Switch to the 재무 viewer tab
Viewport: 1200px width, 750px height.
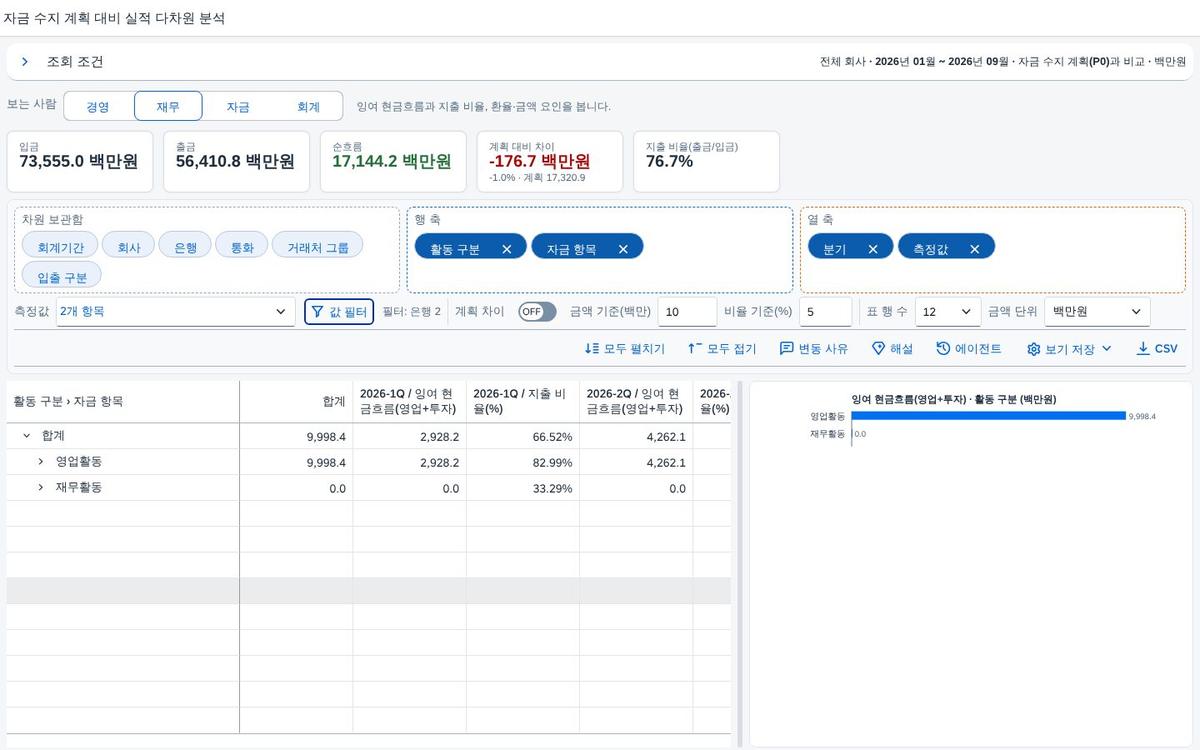(168, 106)
